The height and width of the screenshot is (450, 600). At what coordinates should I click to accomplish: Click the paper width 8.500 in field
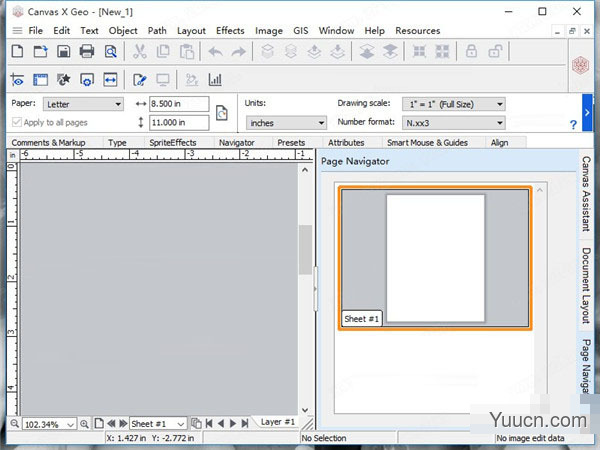(179, 104)
